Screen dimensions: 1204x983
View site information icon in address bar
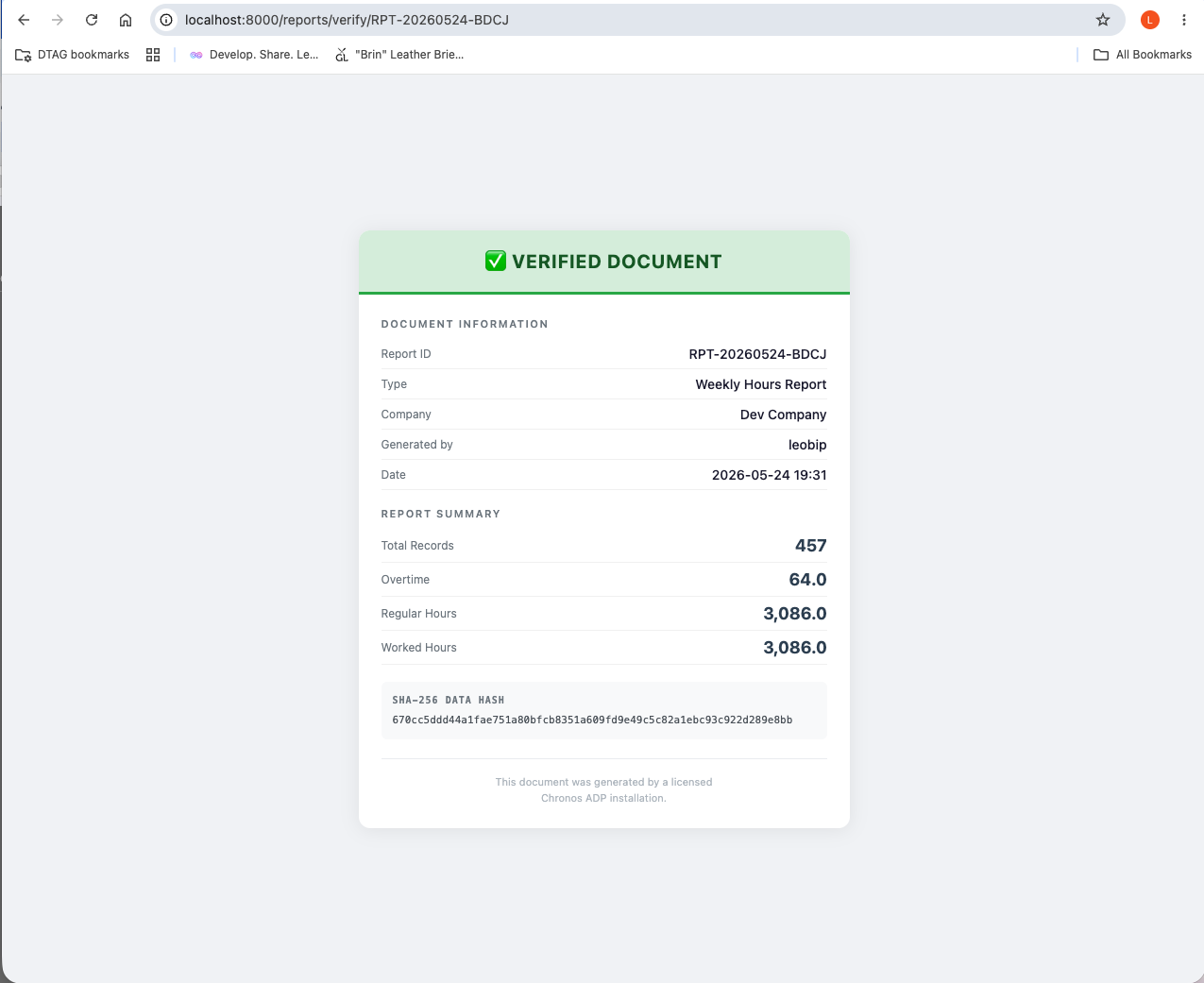(166, 20)
